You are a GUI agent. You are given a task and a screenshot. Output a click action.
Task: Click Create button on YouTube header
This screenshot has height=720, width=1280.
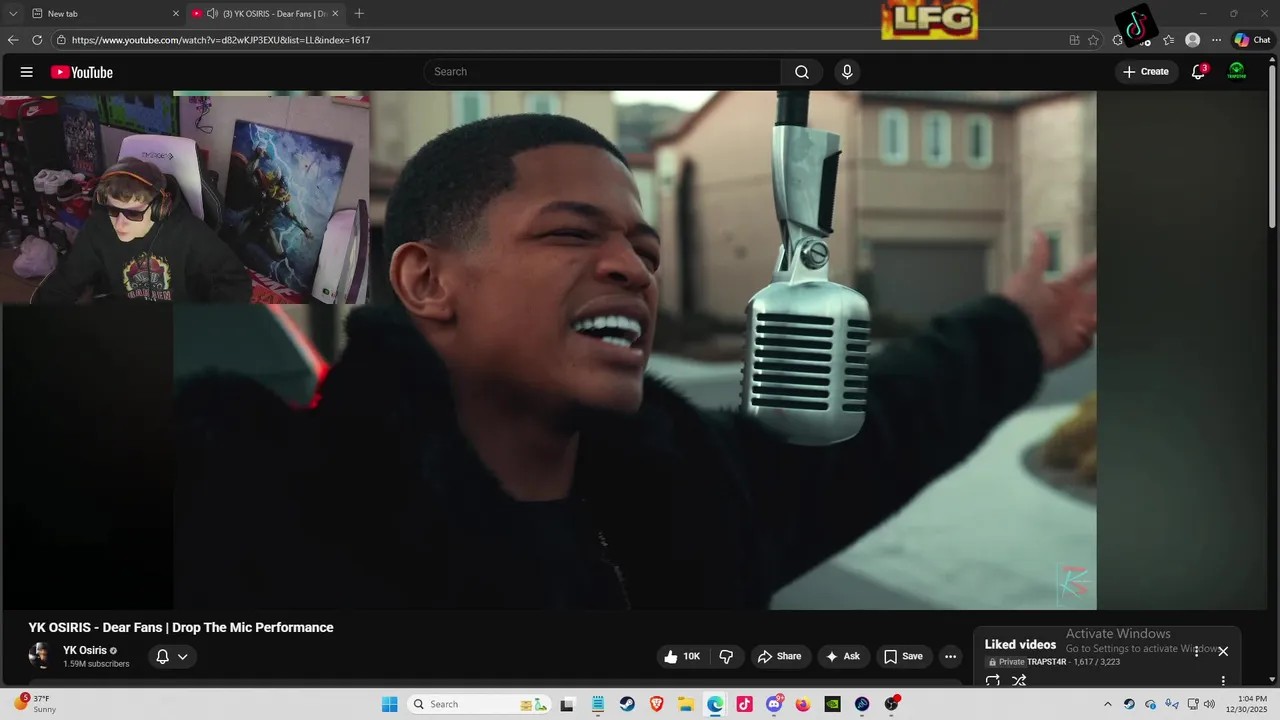[x=1146, y=72]
